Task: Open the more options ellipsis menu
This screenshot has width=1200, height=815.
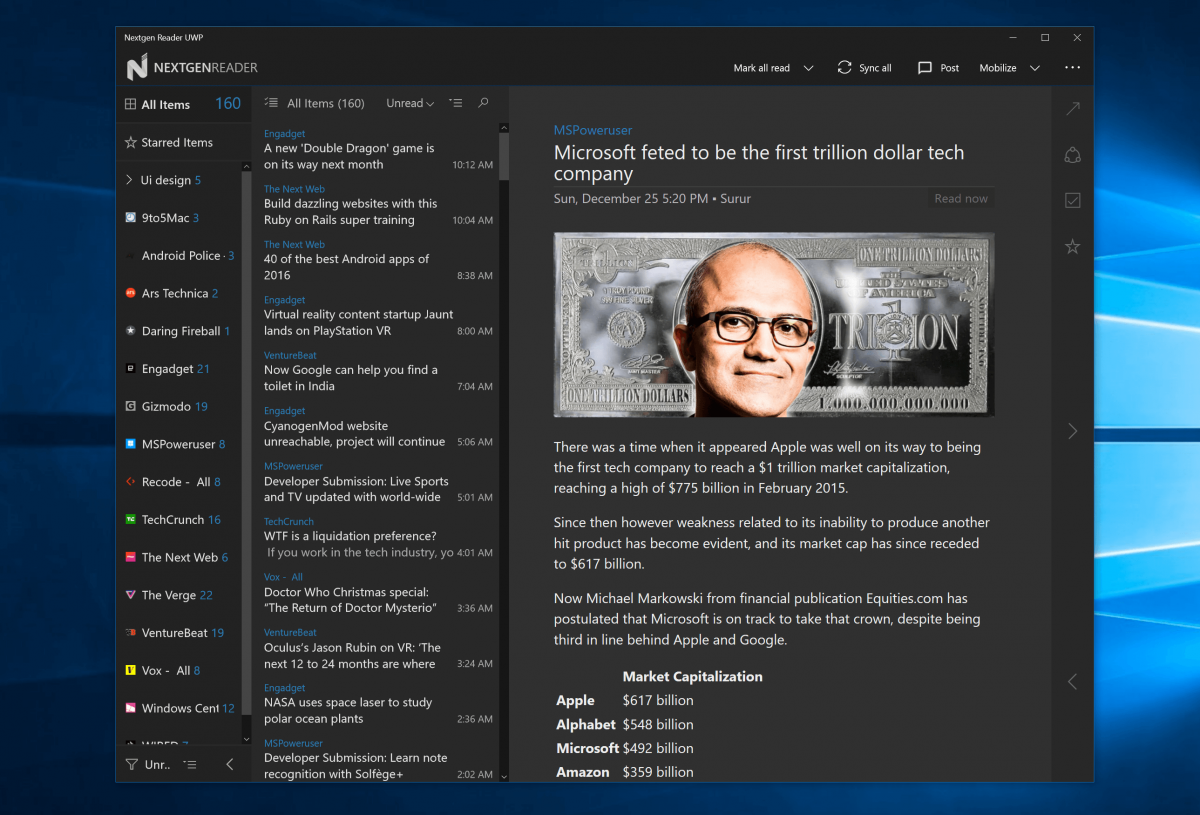Action: pos(1072,68)
